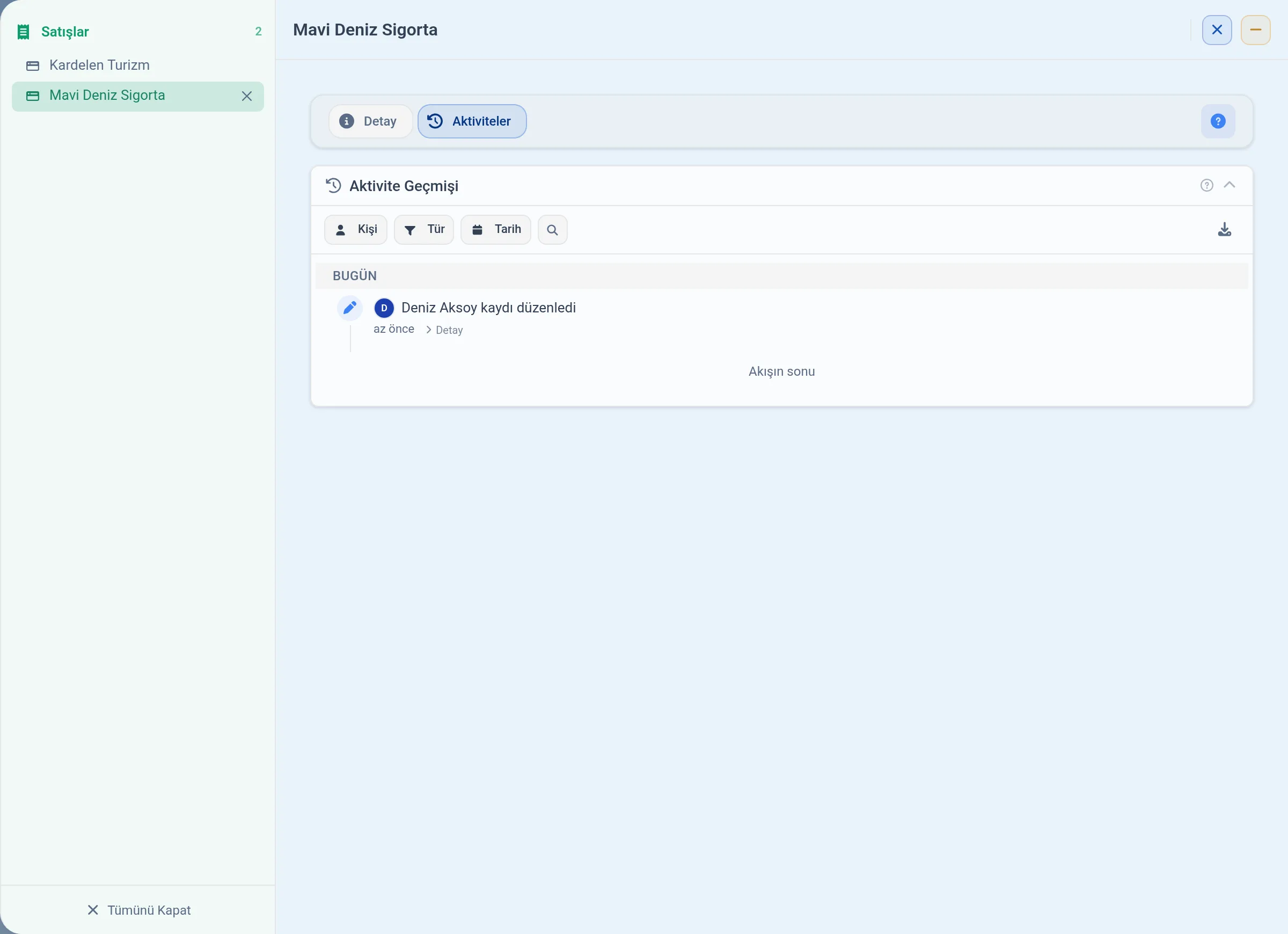The image size is (1288, 934).
Task: Click the Satışlar receipt icon in the sidebar
Action: tap(23, 32)
